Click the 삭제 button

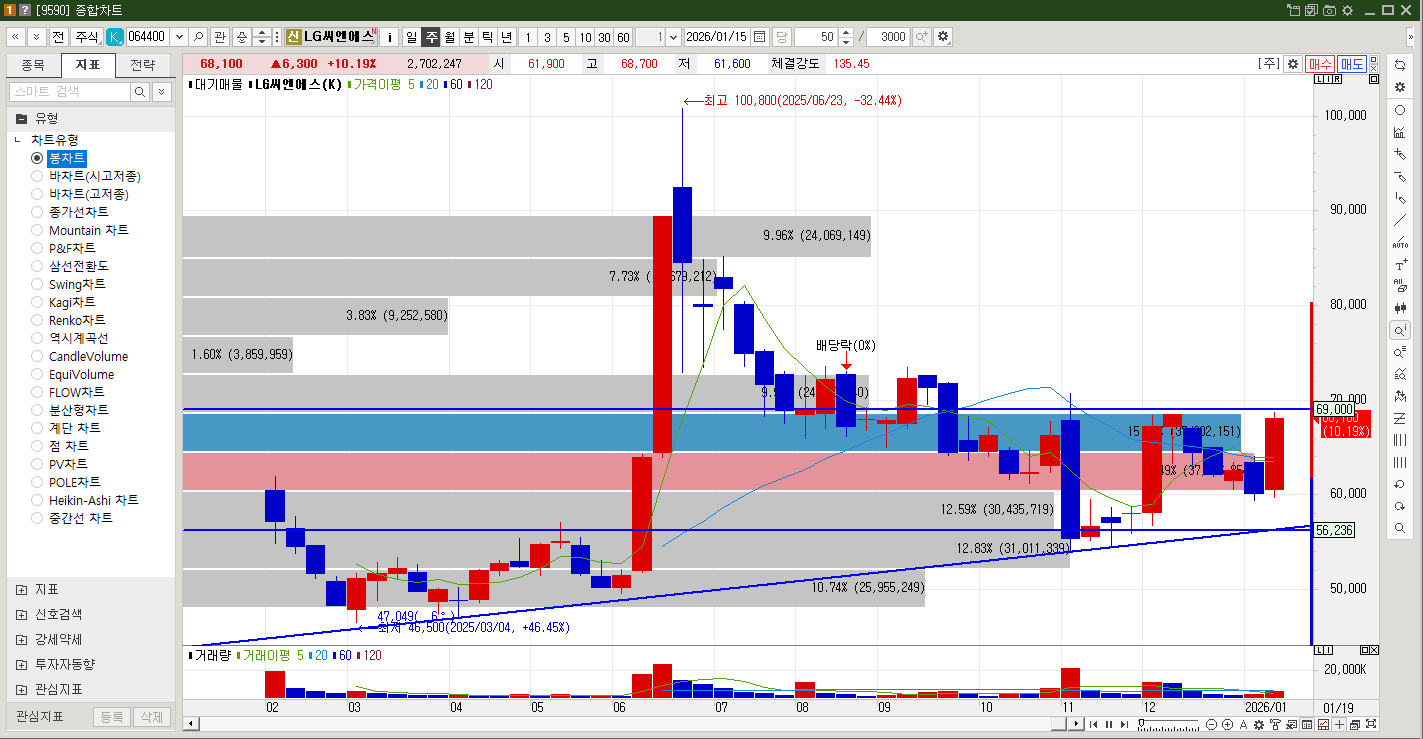151,717
